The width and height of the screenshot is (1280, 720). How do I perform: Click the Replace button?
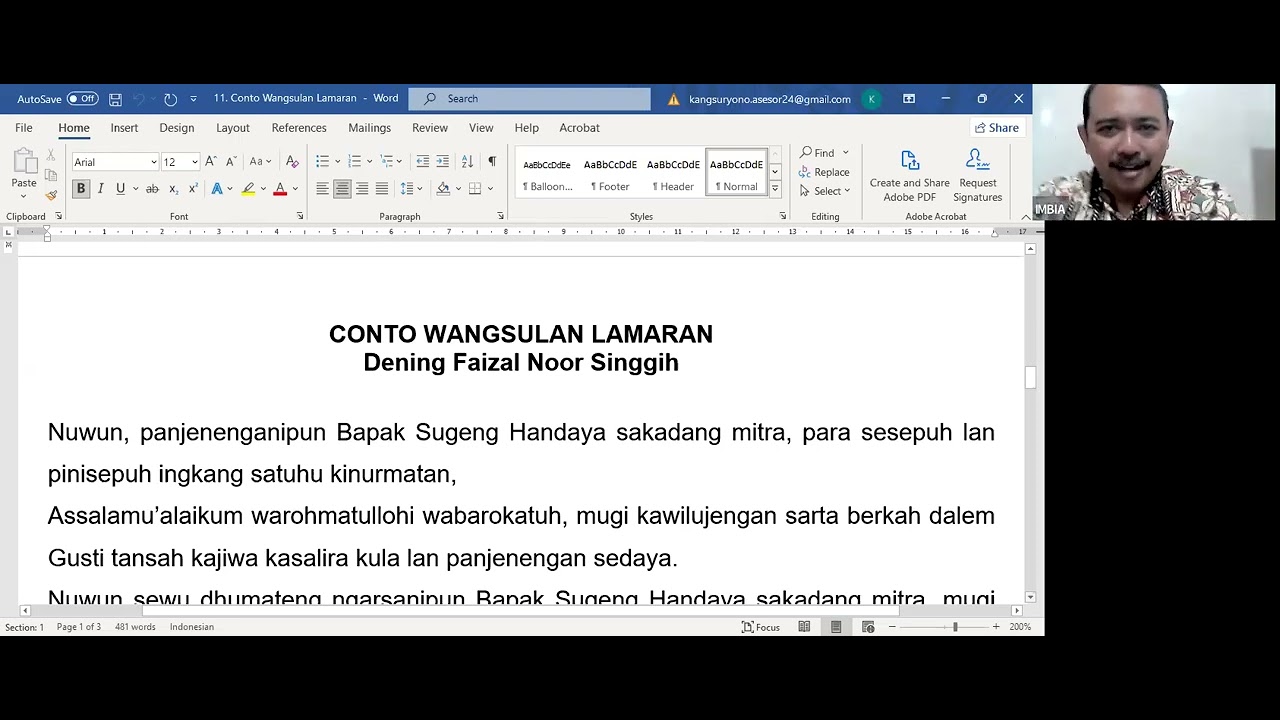[x=824, y=172]
